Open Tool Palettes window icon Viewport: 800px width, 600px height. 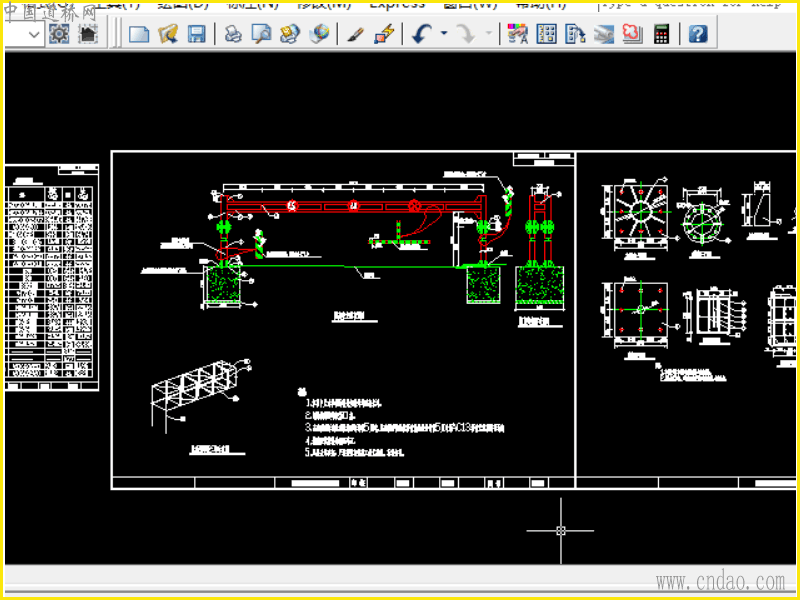pyautogui.click(x=575, y=35)
